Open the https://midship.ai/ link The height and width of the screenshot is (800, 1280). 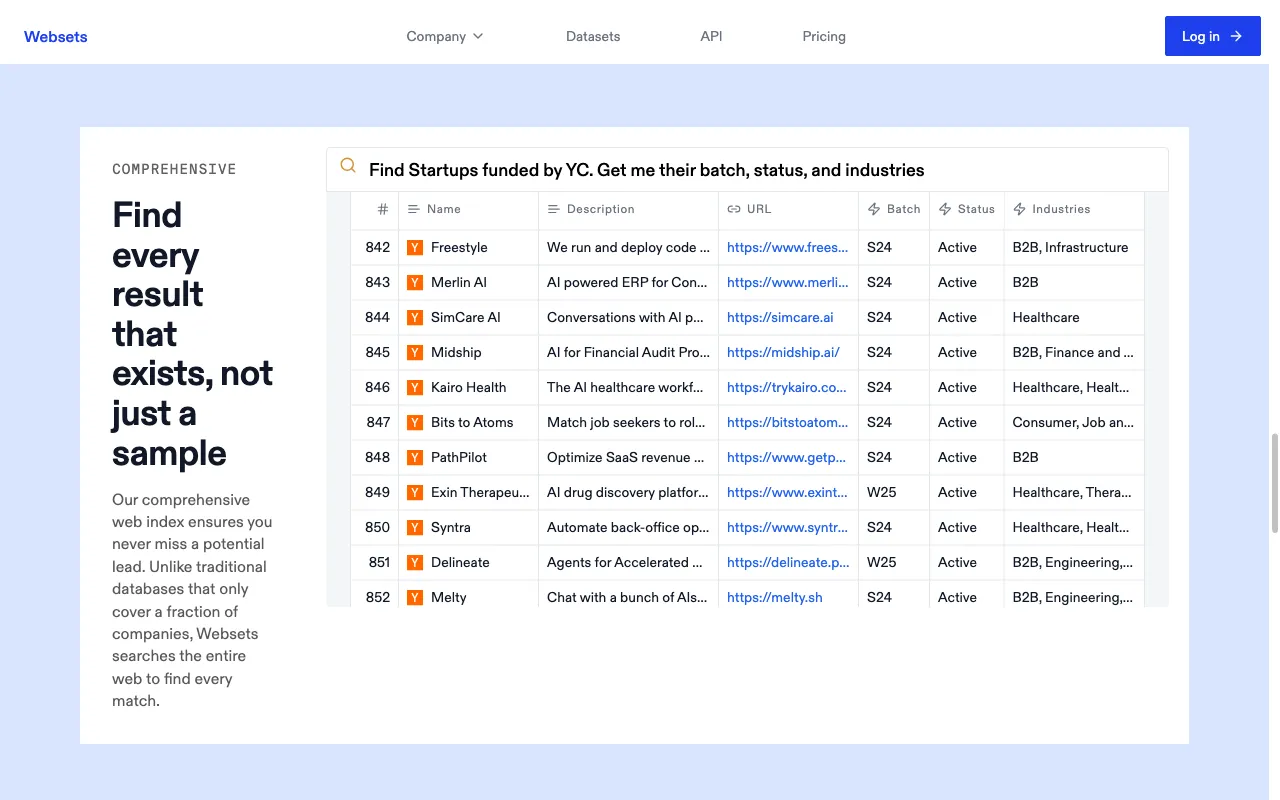pyautogui.click(x=783, y=352)
